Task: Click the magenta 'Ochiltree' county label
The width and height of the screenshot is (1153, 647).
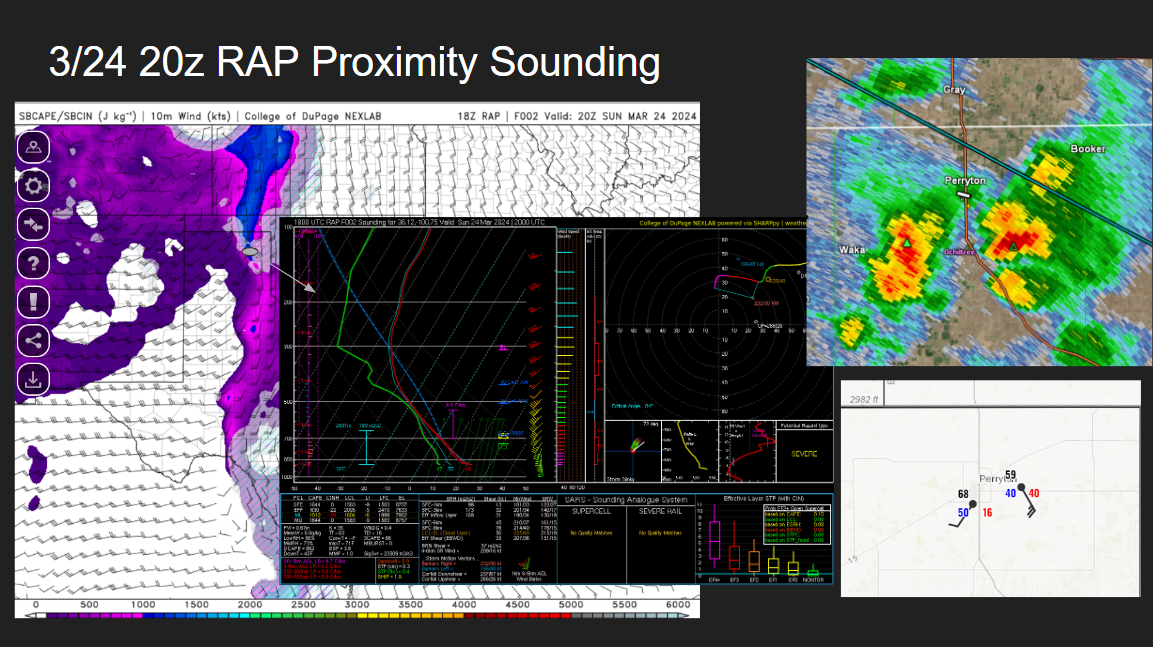Action: pyautogui.click(x=960, y=252)
